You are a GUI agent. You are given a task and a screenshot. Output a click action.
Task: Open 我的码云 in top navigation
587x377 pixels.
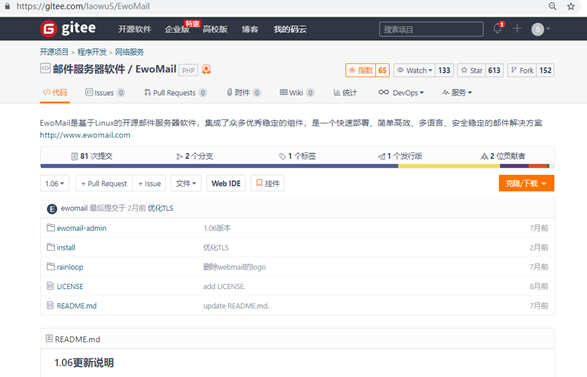pyautogui.click(x=290, y=29)
